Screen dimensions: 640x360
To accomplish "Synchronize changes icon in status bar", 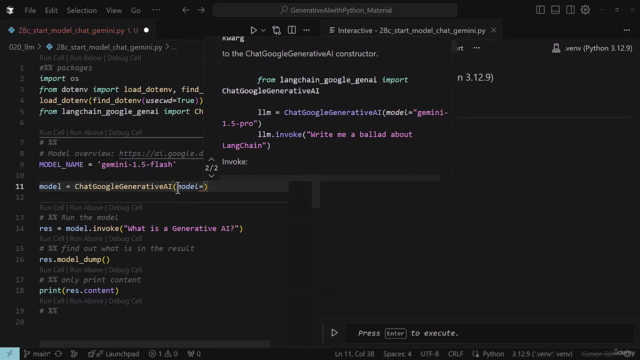I will pos(58,354).
